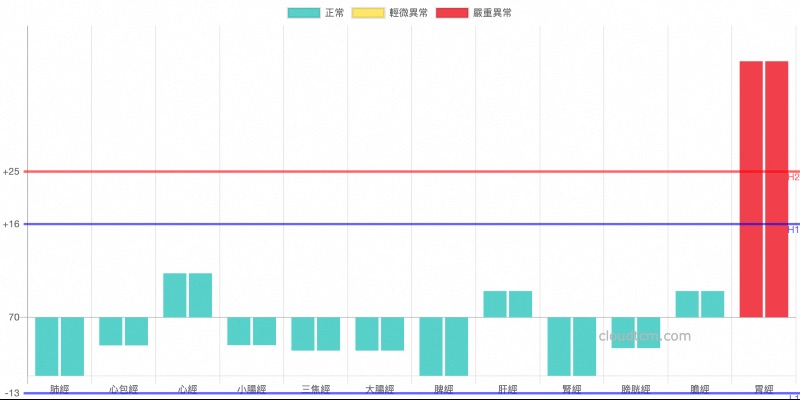800x400 pixels.
Task: Click the red H2 threshold line at +25
Action: click(x=400, y=172)
